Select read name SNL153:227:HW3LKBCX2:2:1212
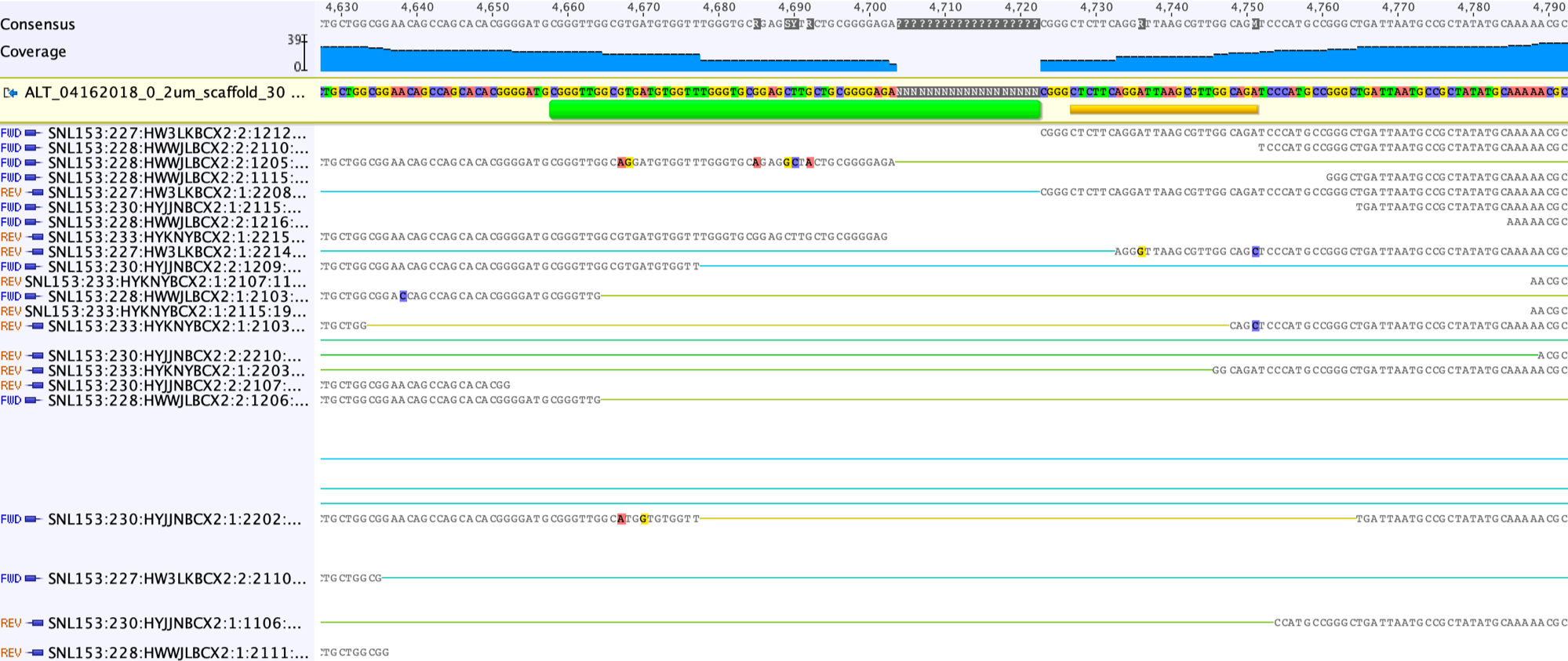Screen dimensions: 1568x661 (177, 133)
